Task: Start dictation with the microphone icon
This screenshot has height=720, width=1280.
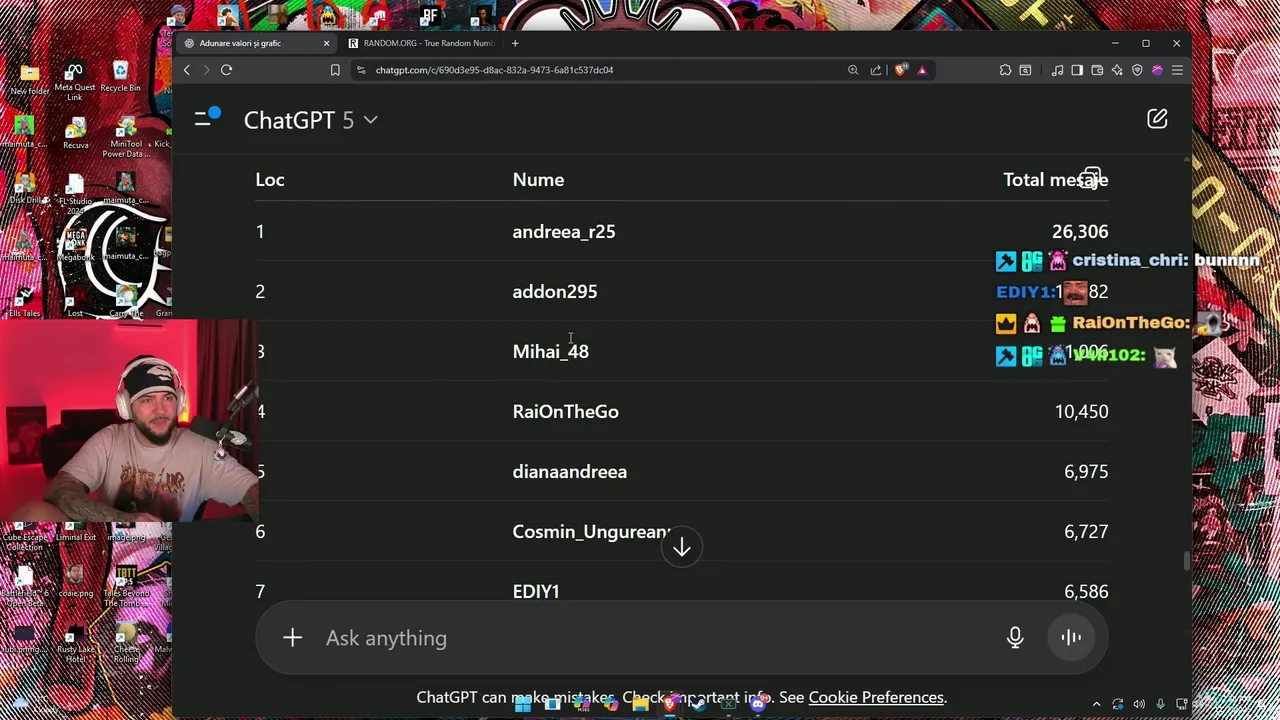Action: (x=1015, y=638)
